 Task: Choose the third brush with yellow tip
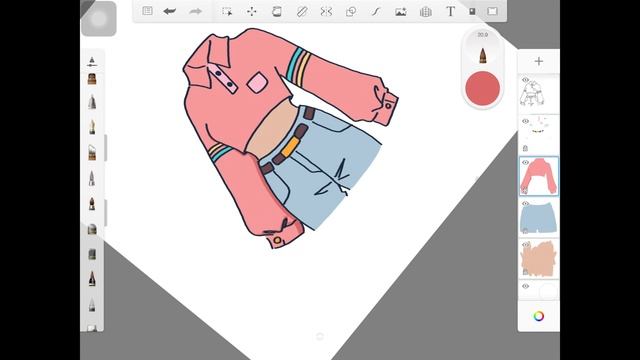pyautogui.click(x=92, y=127)
